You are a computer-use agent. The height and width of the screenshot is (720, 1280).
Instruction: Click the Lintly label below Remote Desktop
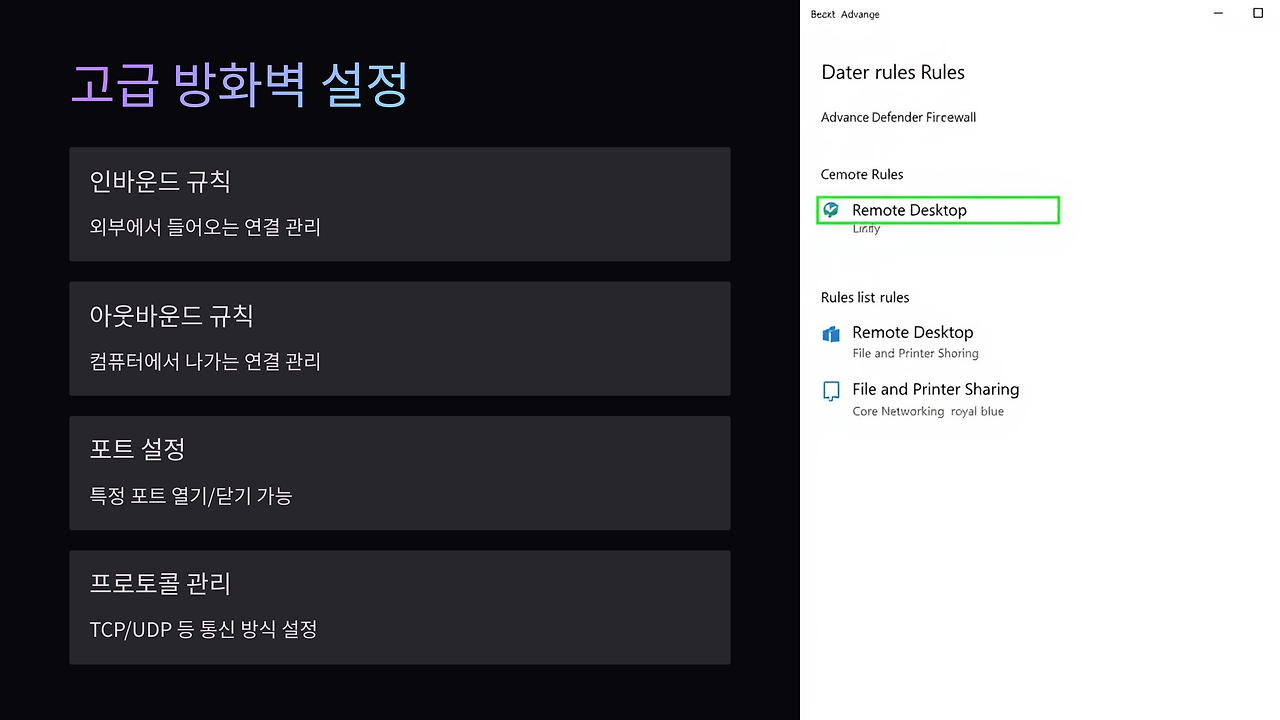864,228
